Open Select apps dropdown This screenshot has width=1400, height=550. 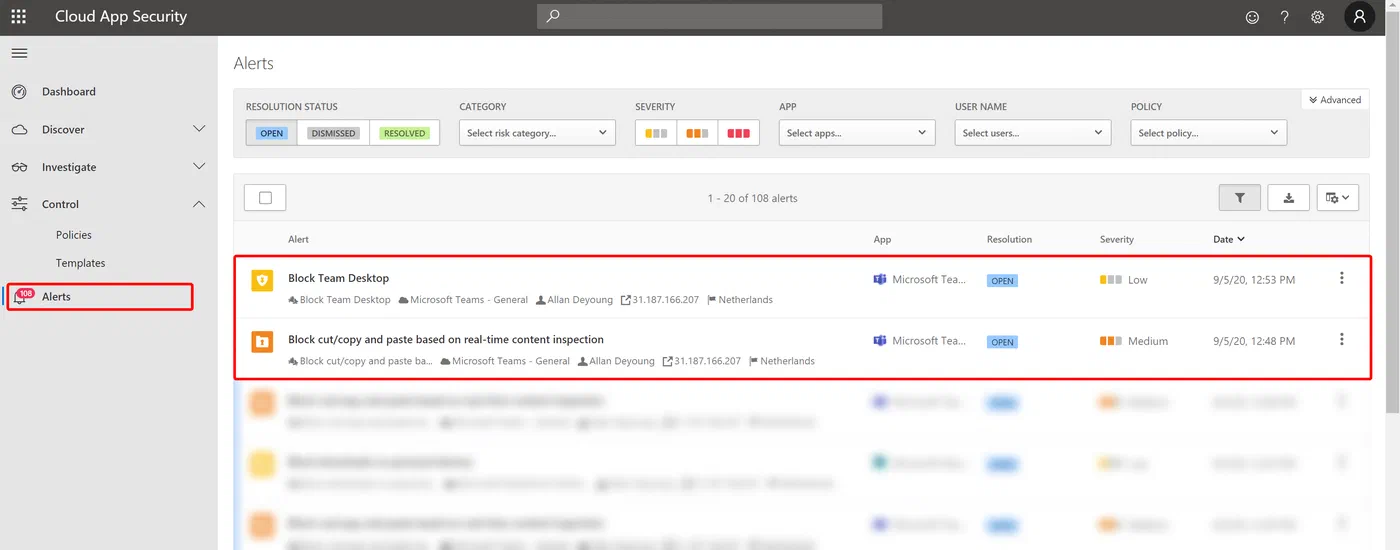(x=857, y=133)
